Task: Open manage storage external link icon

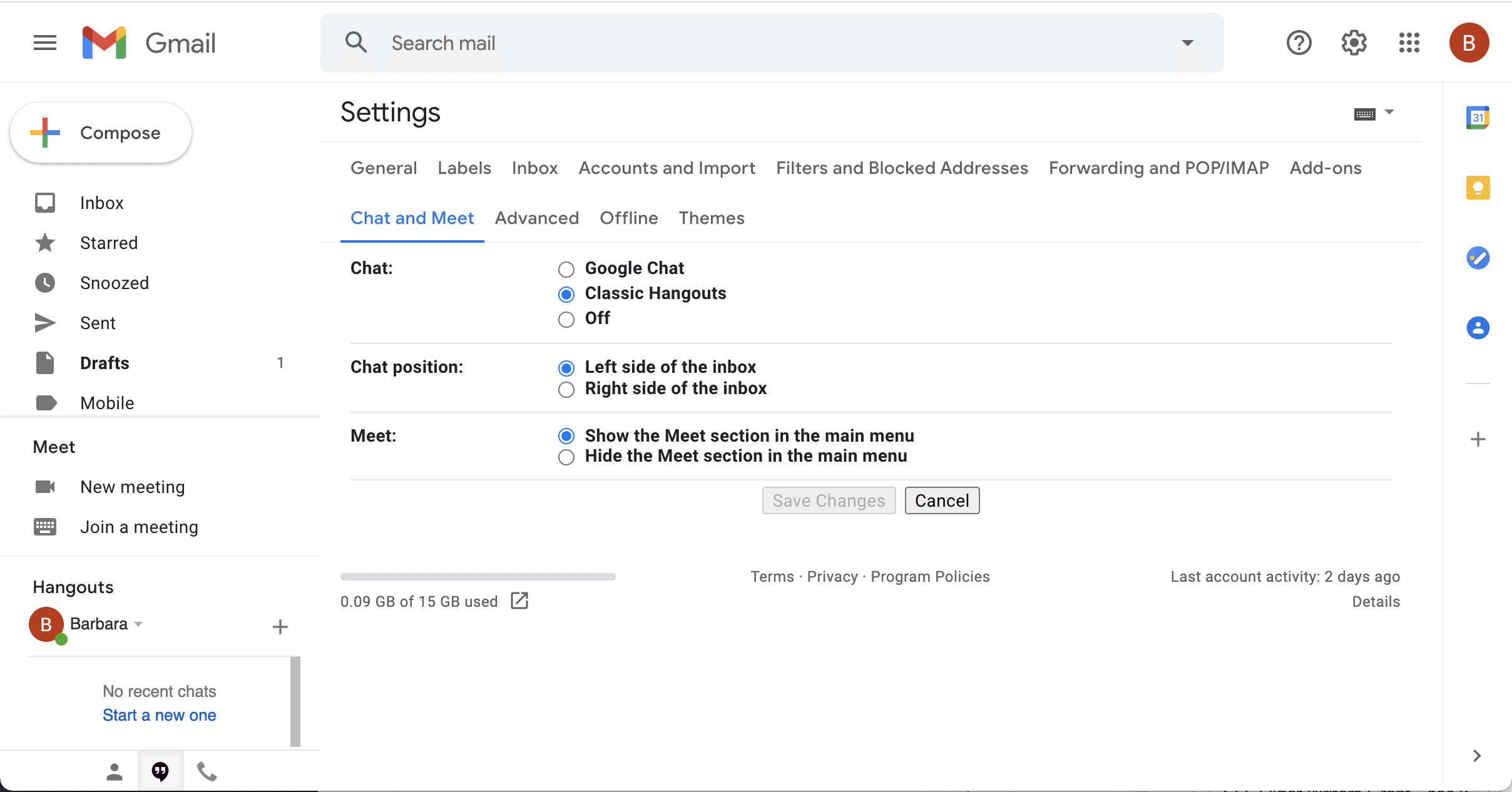Action: [x=519, y=601]
